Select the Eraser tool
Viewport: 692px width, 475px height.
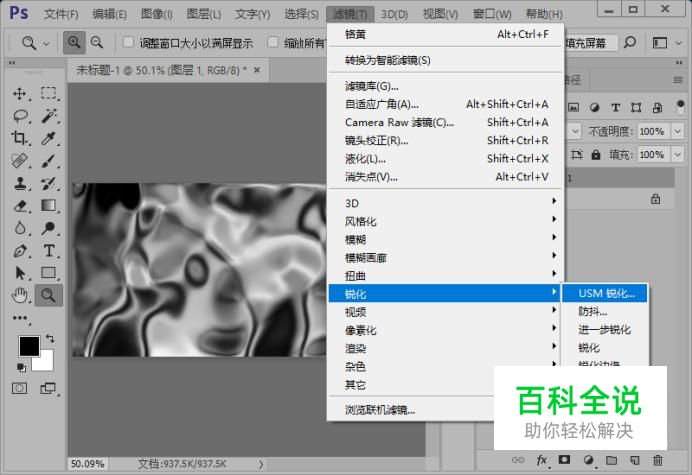click(19, 206)
